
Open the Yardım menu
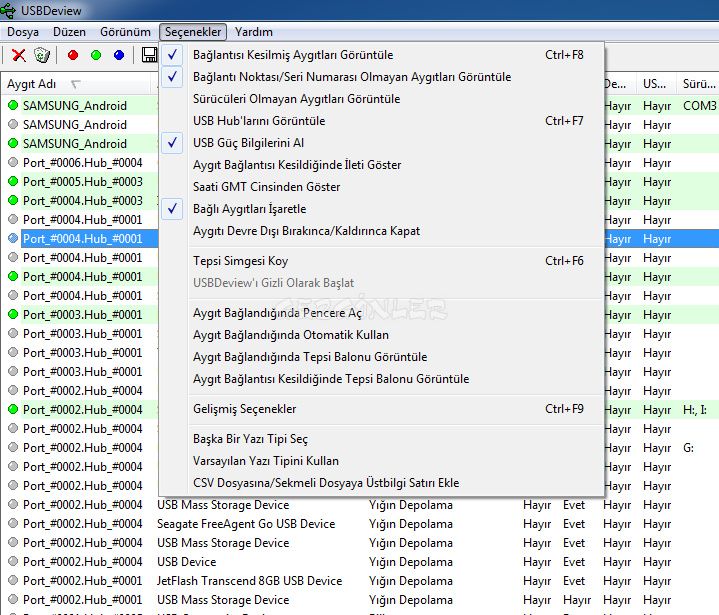[x=254, y=32]
